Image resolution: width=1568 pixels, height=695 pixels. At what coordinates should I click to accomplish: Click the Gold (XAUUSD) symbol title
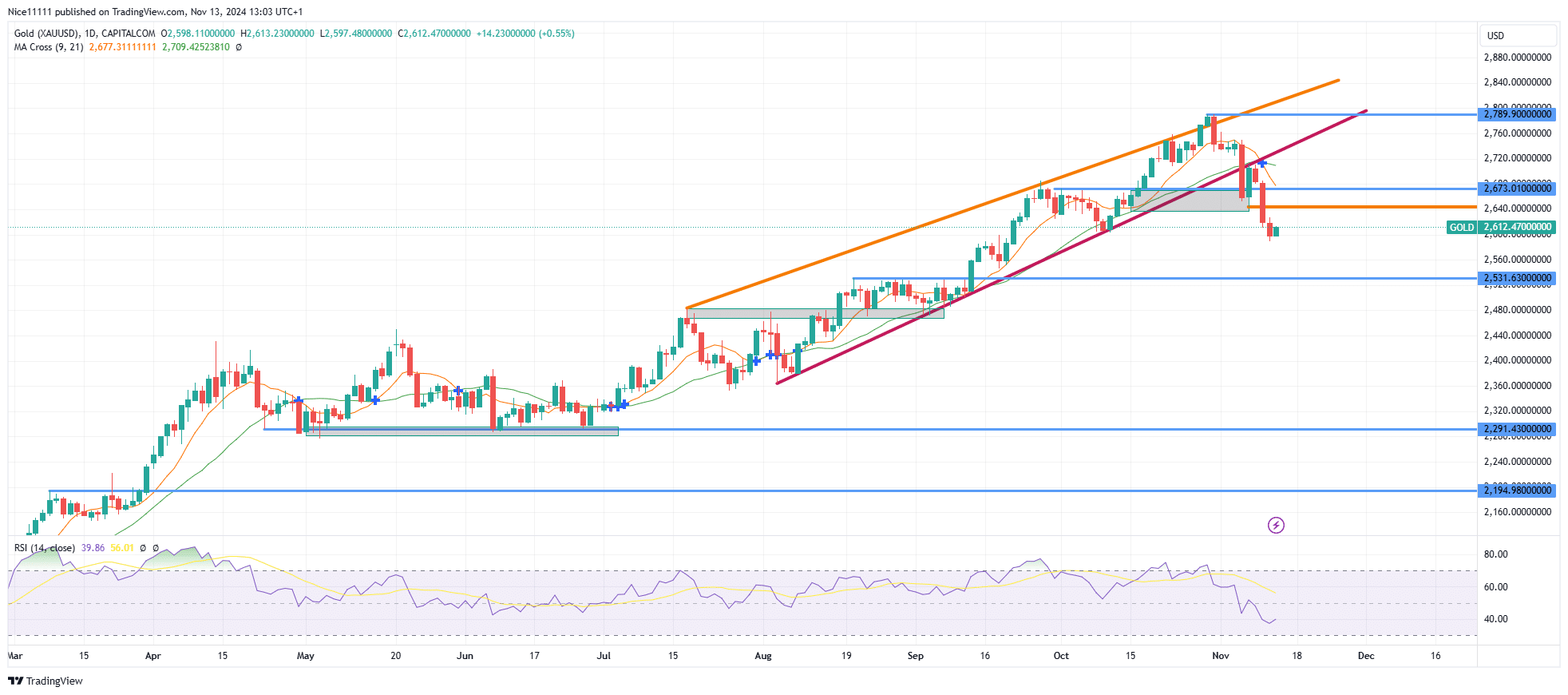46,34
